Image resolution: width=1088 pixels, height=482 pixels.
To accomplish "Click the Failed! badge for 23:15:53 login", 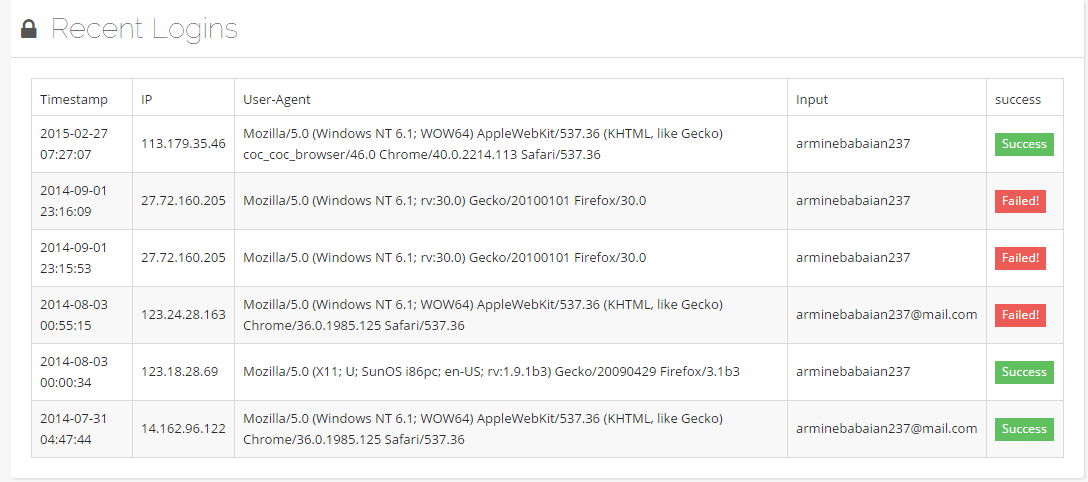I will pos(1020,258).
